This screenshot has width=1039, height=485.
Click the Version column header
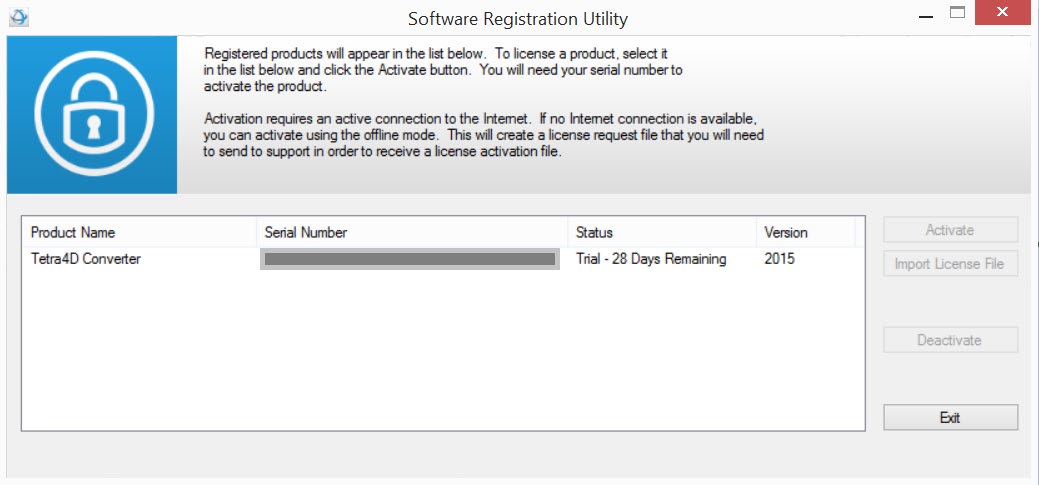[x=806, y=233]
